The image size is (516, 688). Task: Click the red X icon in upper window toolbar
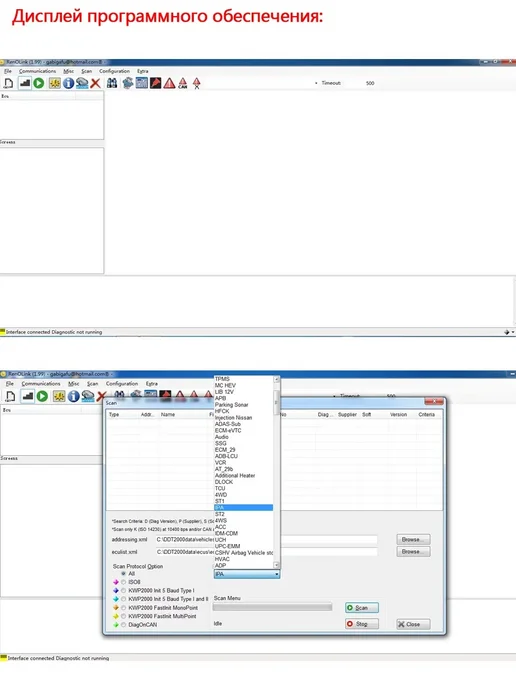coord(95,83)
